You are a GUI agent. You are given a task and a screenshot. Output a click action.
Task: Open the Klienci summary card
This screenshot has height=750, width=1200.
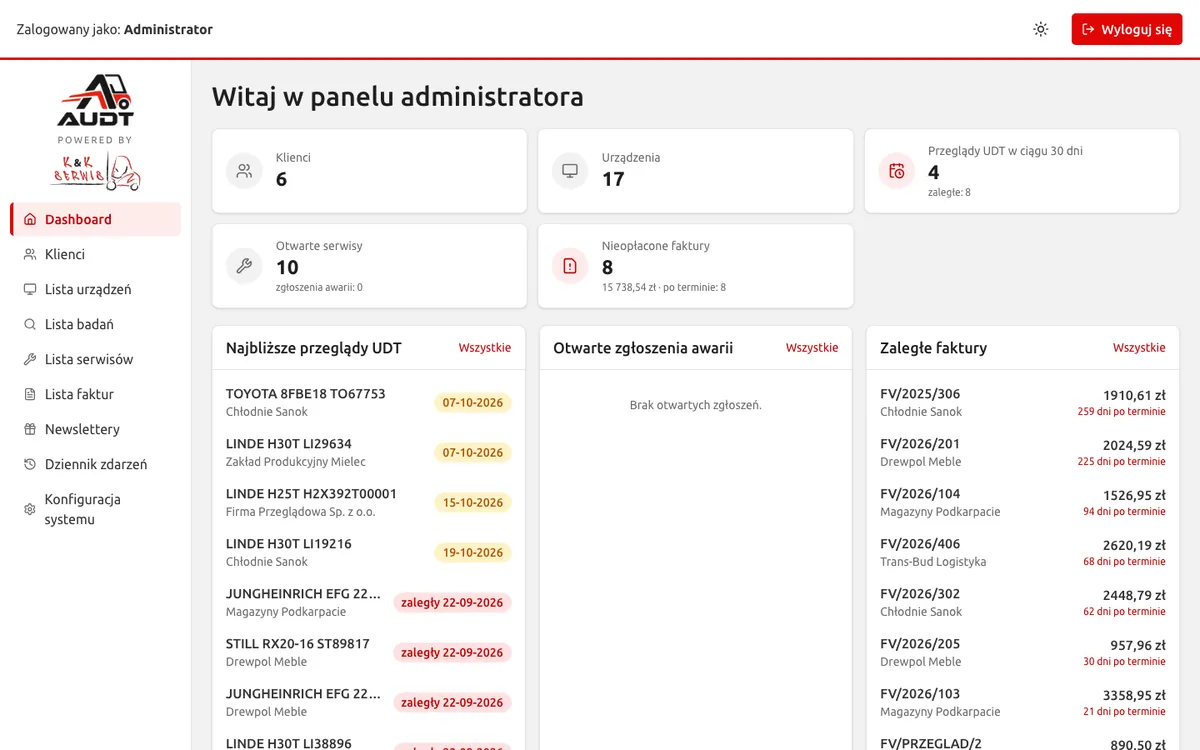[x=369, y=171]
